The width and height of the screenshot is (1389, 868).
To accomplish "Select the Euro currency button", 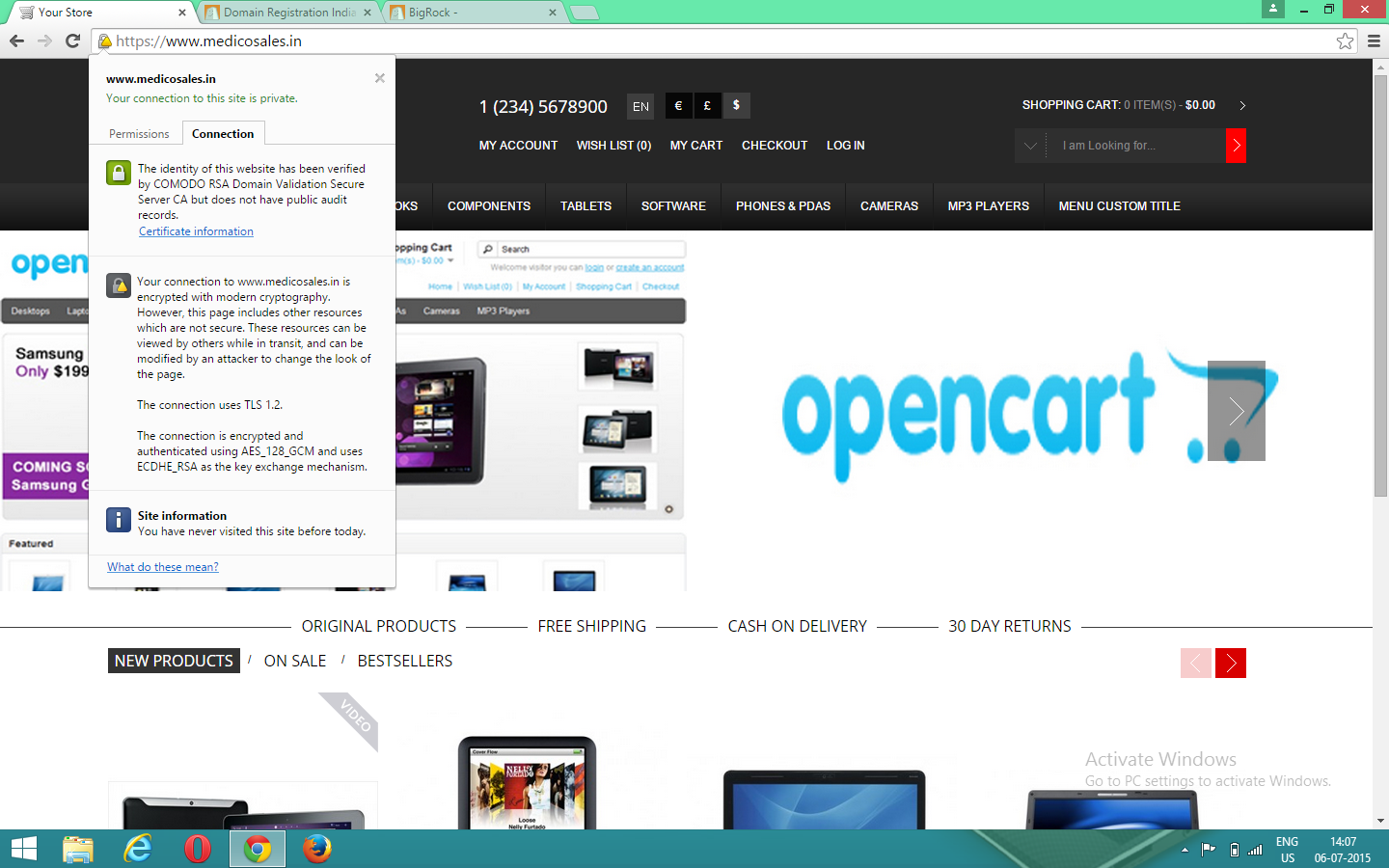I will [x=678, y=105].
